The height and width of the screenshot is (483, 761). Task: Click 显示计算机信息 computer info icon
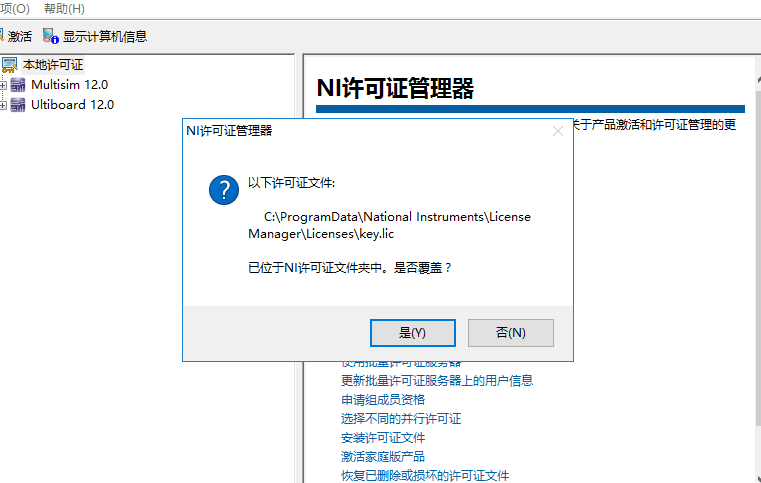(50, 36)
